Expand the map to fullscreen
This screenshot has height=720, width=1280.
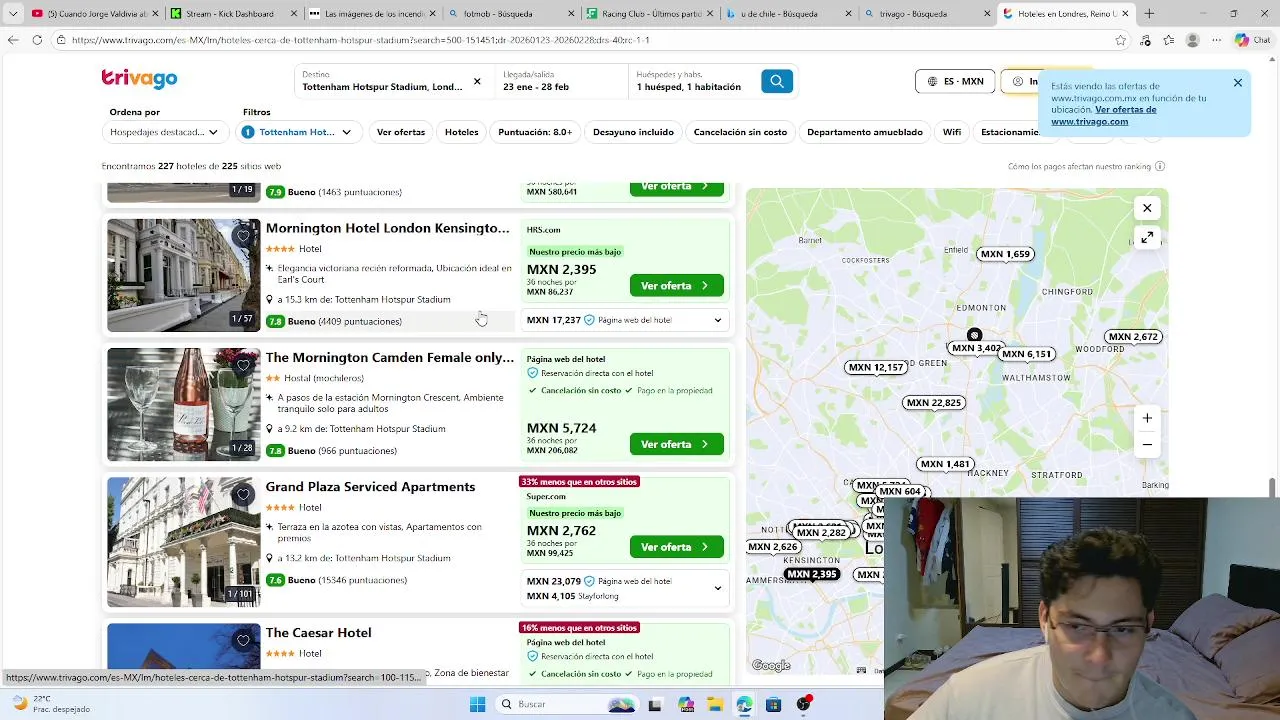(1147, 238)
